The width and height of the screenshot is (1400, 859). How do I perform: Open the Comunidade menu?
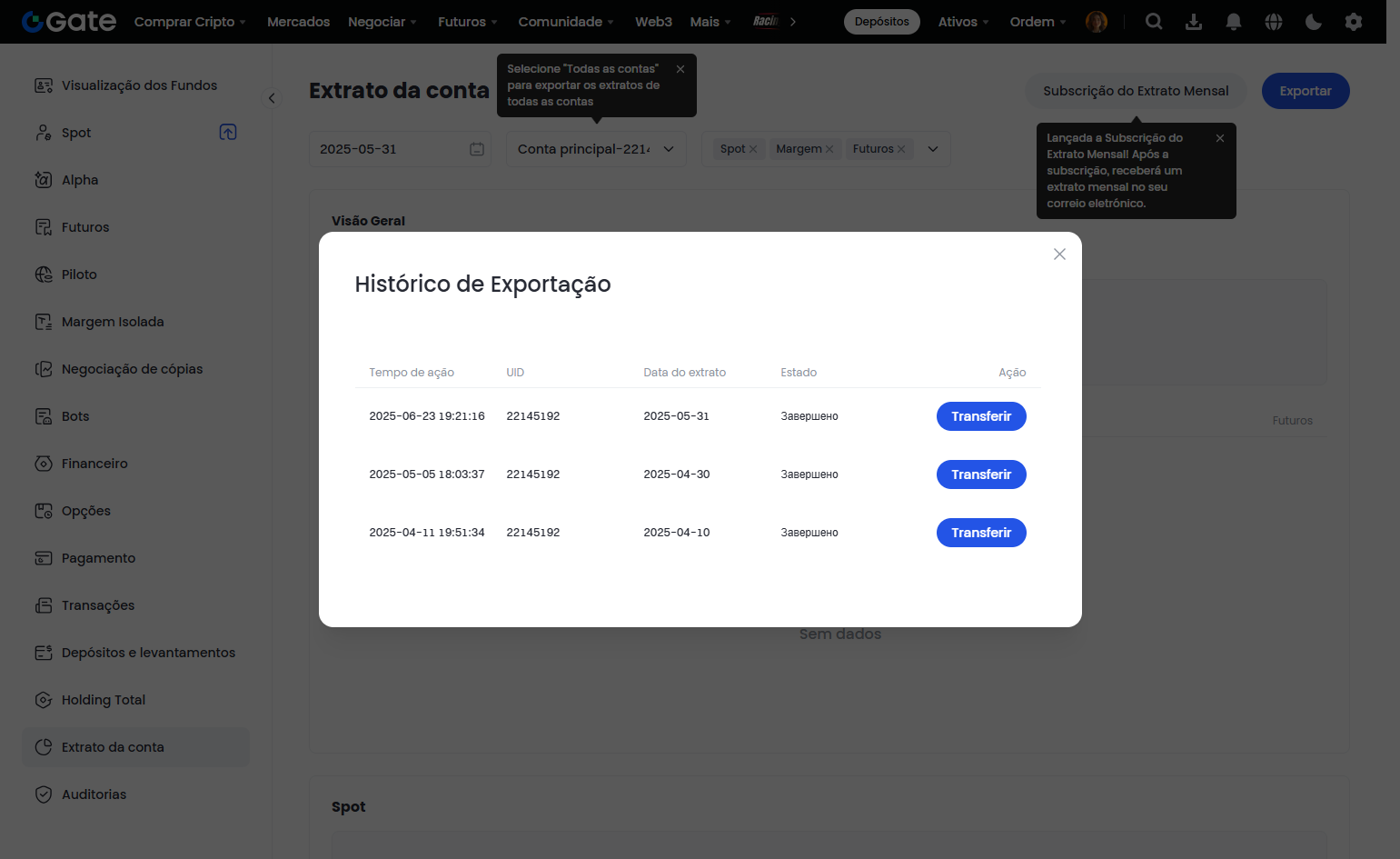click(x=566, y=22)
